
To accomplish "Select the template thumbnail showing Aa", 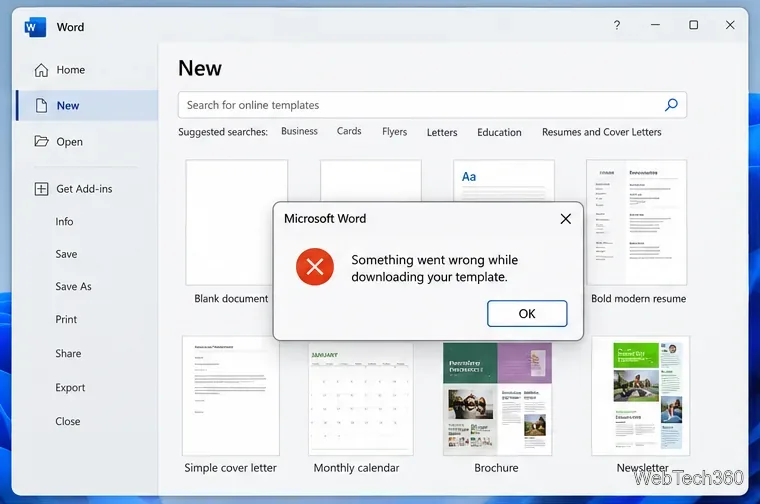I will (x=504, y=180).
